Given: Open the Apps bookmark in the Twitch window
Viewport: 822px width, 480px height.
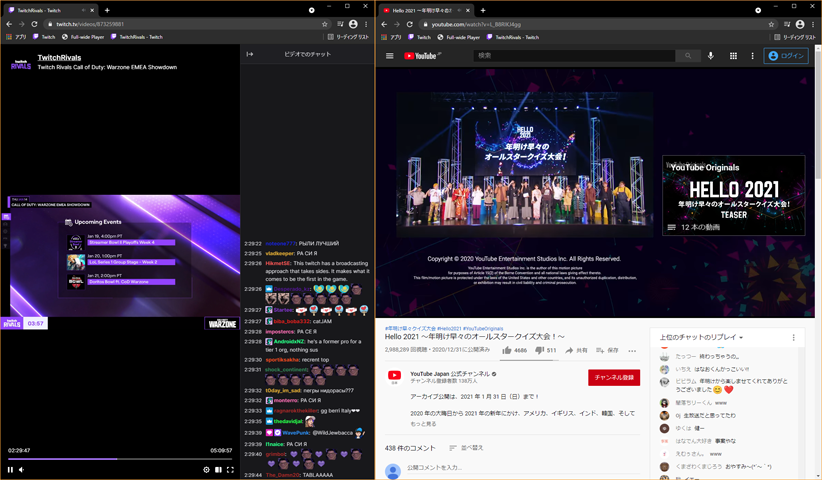Looking at the screenshot, I should pyautogui.click(x=16, y=37).
